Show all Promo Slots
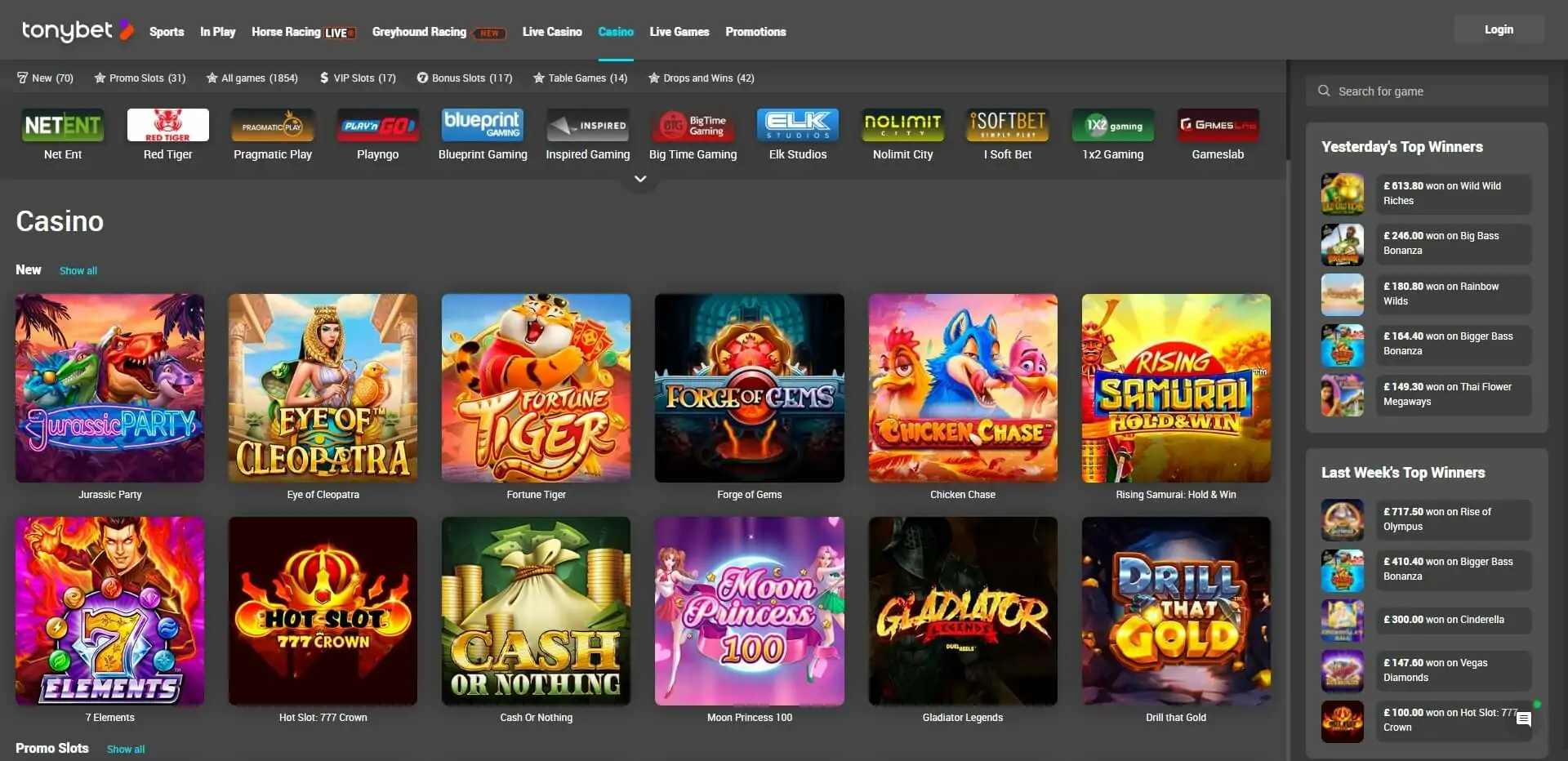Image resolution: width=1568 pixels, height=761 pixels. (126, 749)
